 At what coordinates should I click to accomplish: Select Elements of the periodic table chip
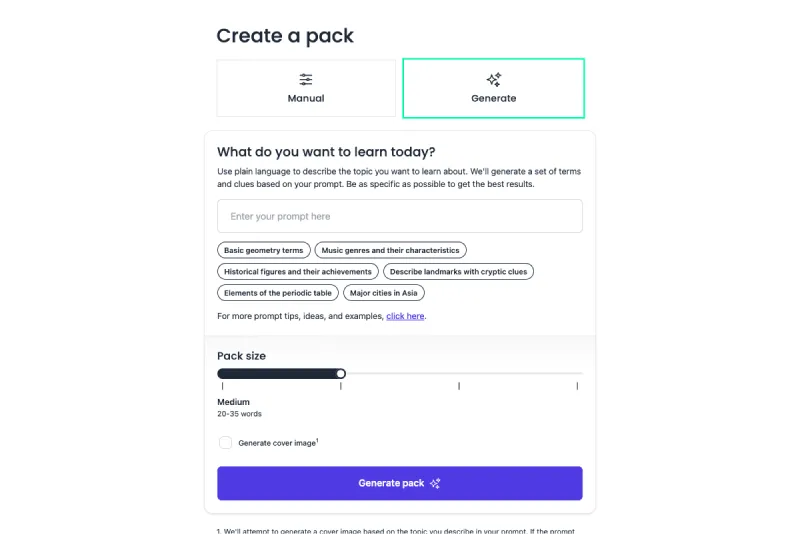tap(278, 293)
